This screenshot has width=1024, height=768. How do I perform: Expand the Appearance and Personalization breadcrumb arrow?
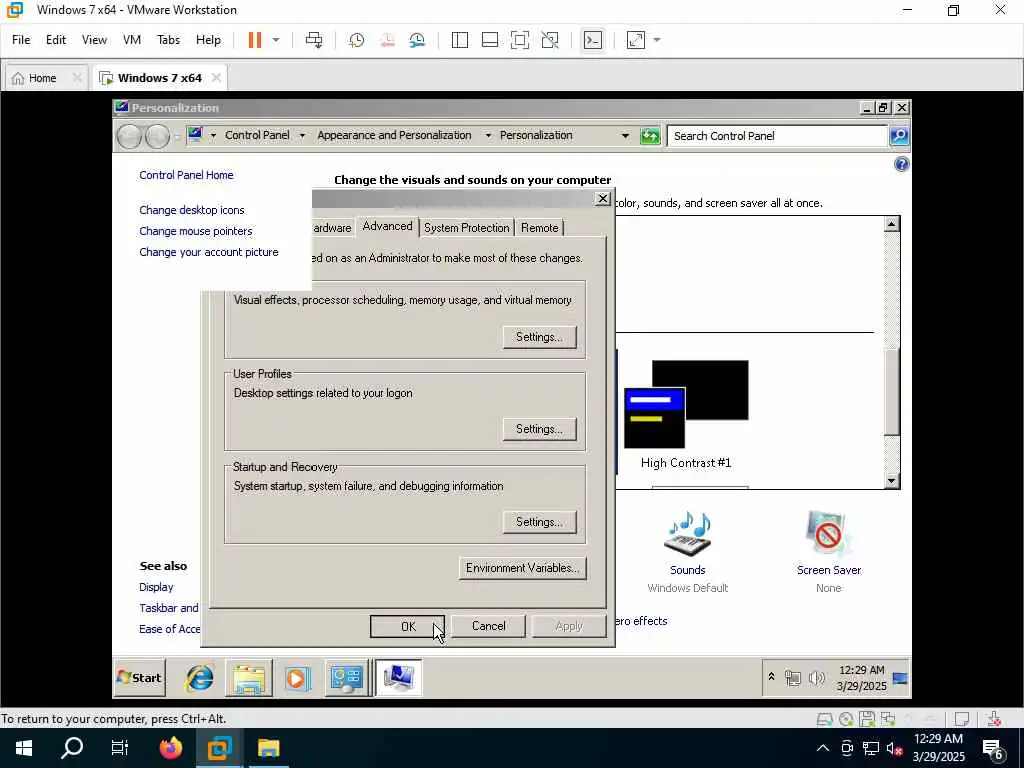point(488,136)
